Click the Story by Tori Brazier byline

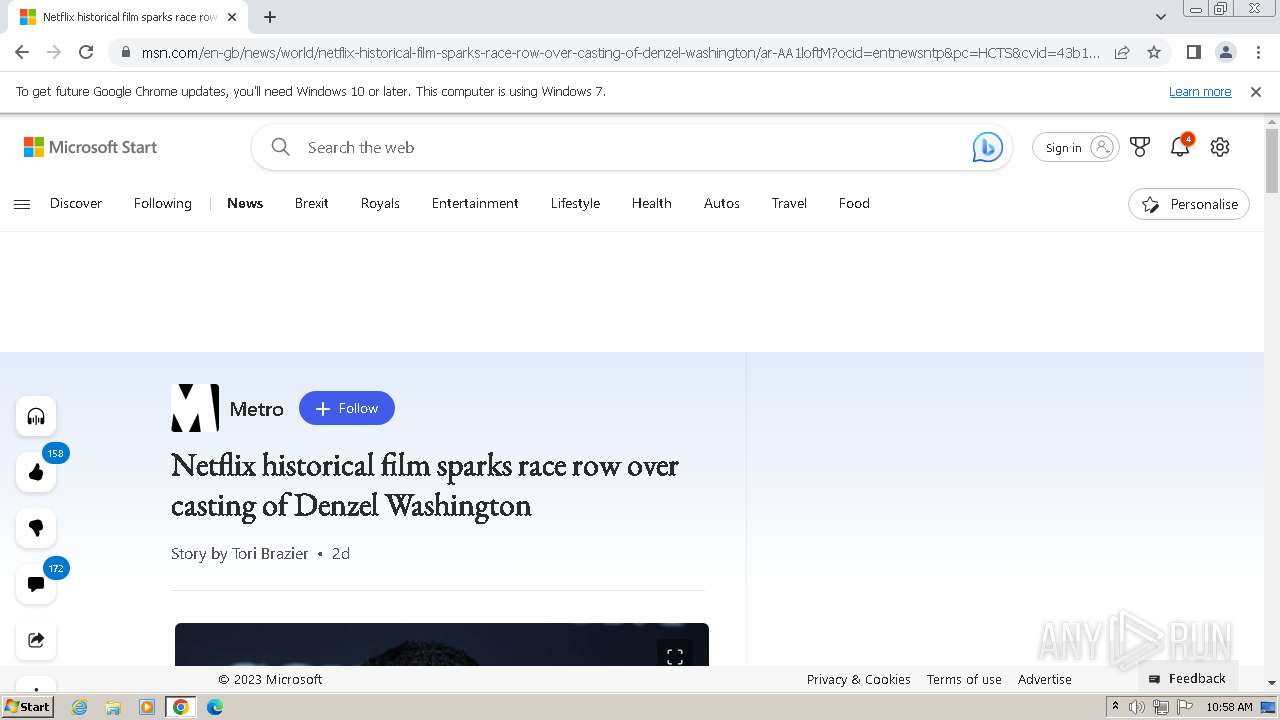pyautogui.click(x=240, y=553)
